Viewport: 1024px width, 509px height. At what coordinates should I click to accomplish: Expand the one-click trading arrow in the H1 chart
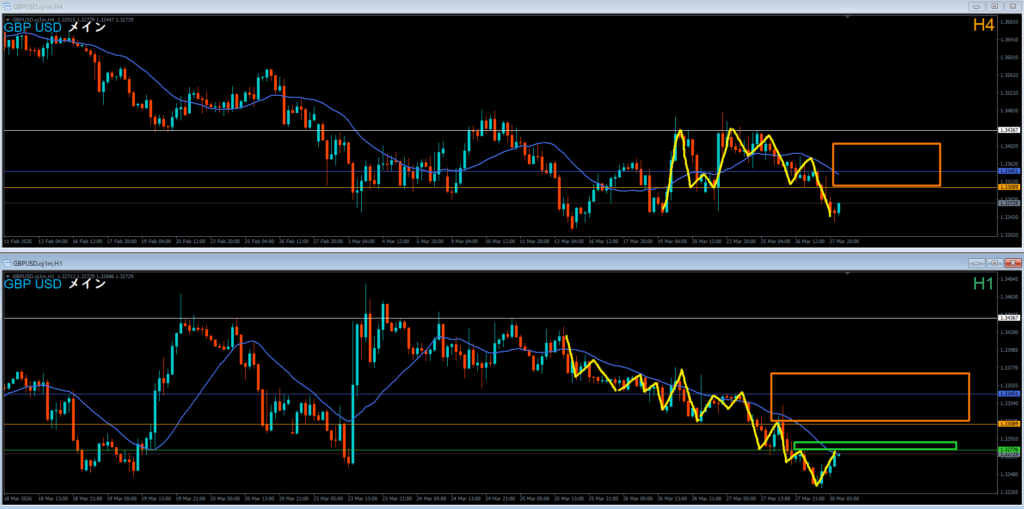[8, 276]
